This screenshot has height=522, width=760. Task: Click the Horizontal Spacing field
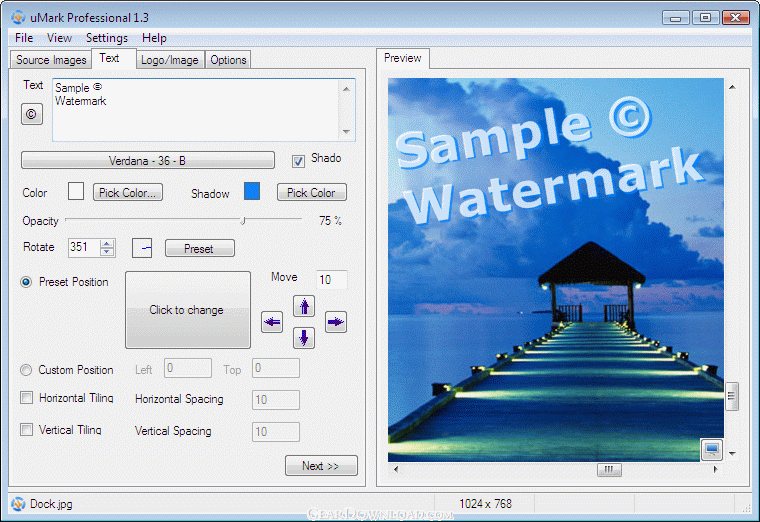[275, 400]
